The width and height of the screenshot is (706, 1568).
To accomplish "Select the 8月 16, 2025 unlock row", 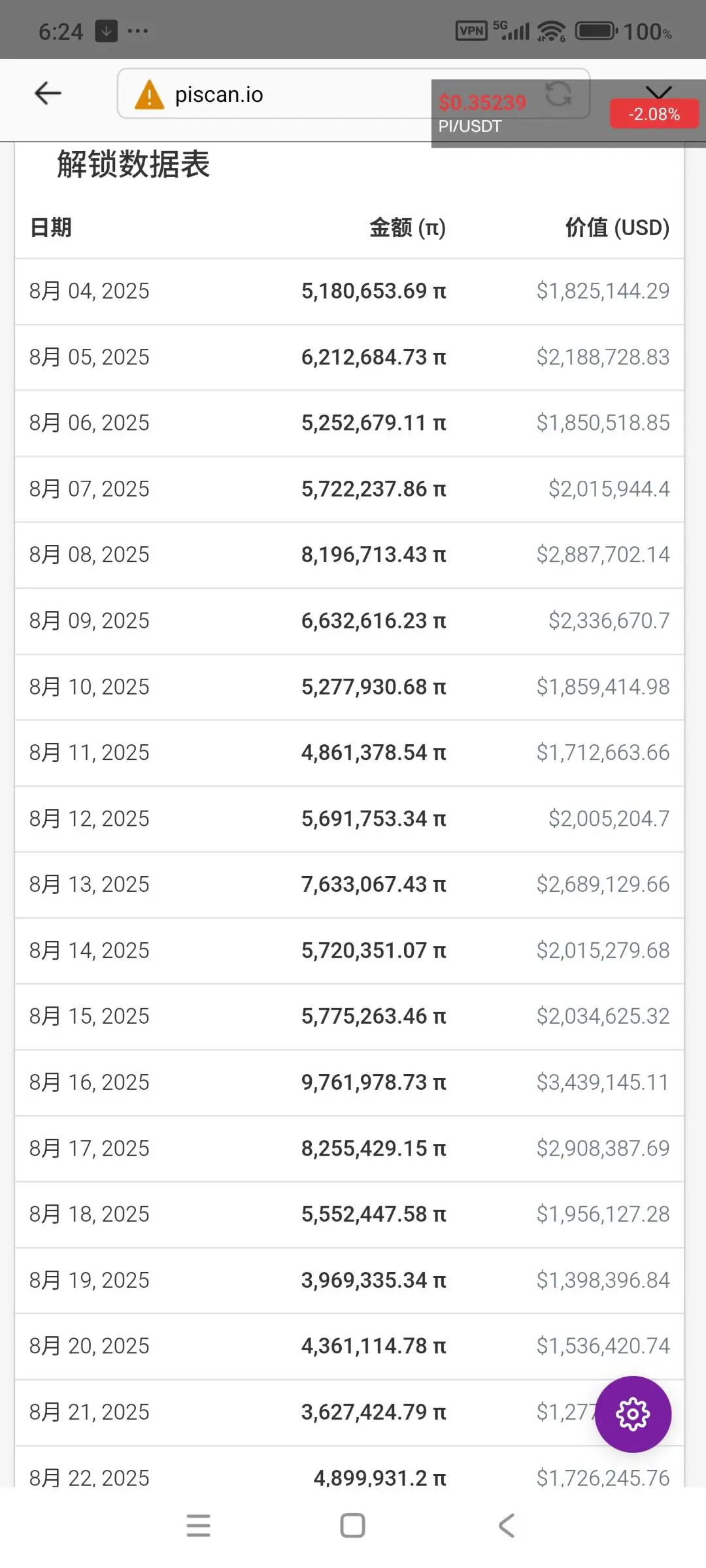I will 350,1083.
